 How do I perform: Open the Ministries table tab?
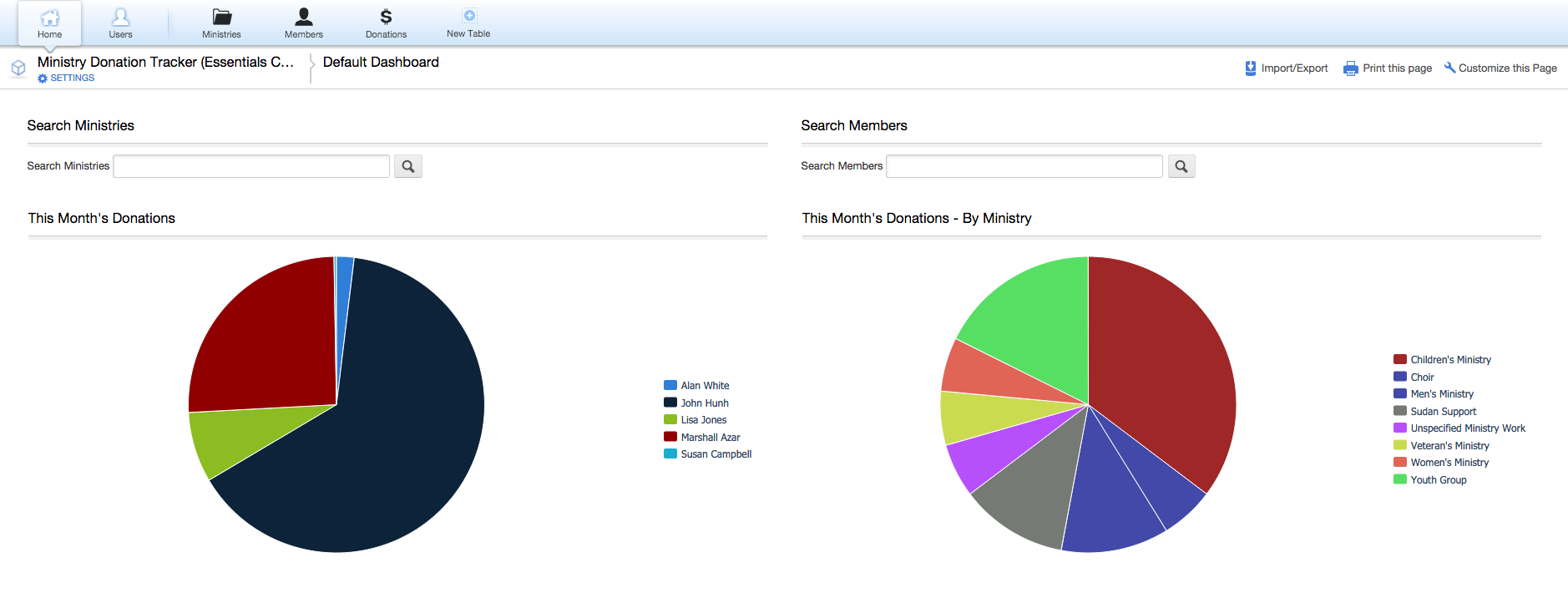click(x=221, y=23)
